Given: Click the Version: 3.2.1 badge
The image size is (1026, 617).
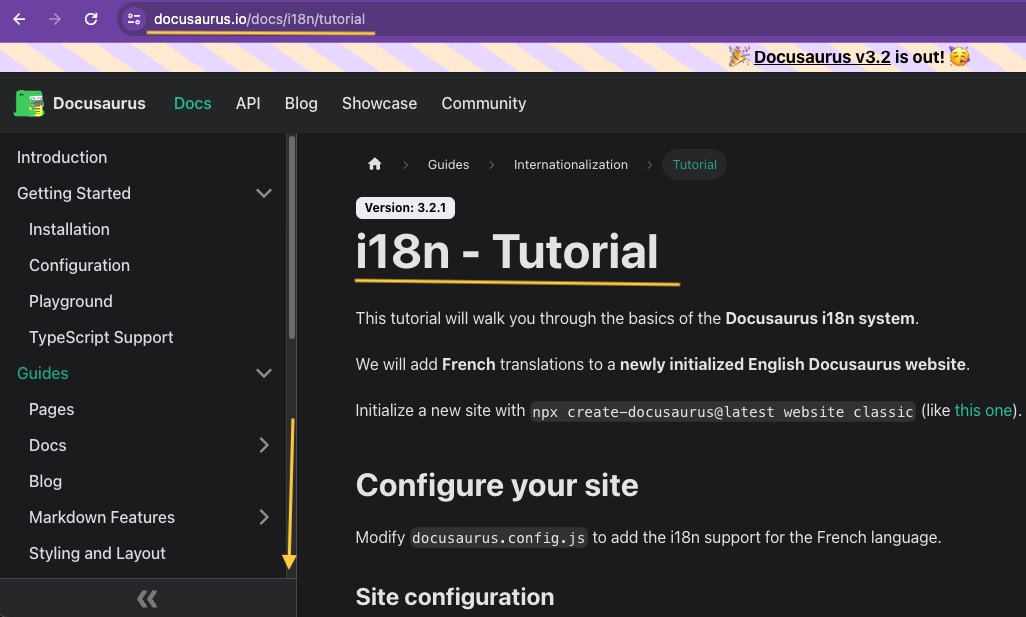Looking at the screenshot, I should 405,207.
